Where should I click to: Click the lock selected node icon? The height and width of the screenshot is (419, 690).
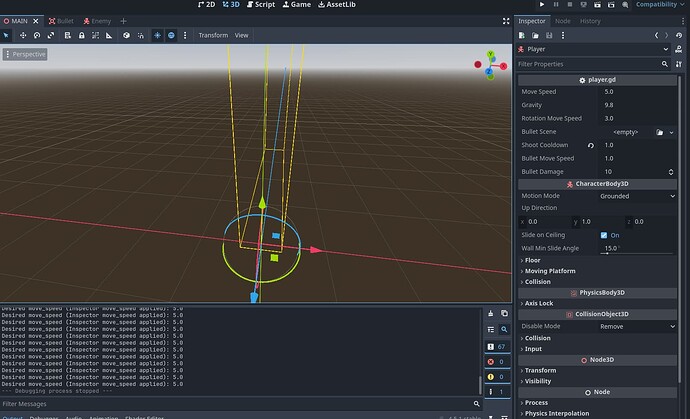click(81, 35)
